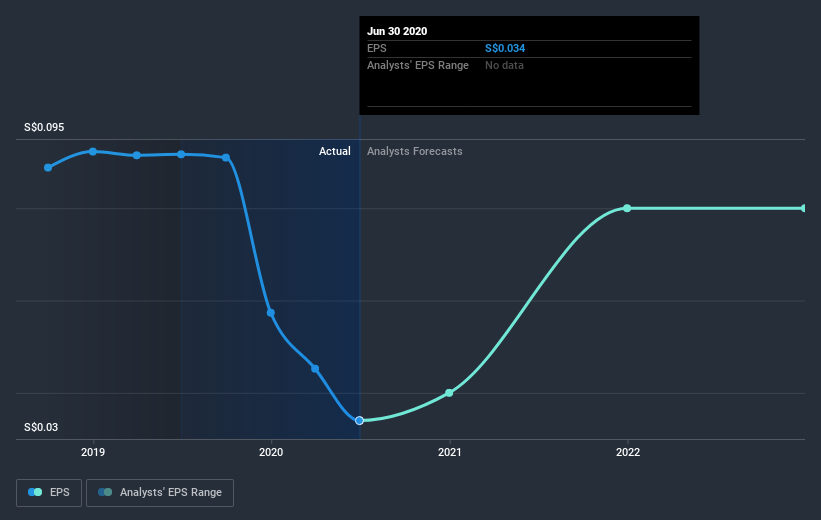Click the 2019 x-axis label

pyautogui.click(x=93, y=452)
